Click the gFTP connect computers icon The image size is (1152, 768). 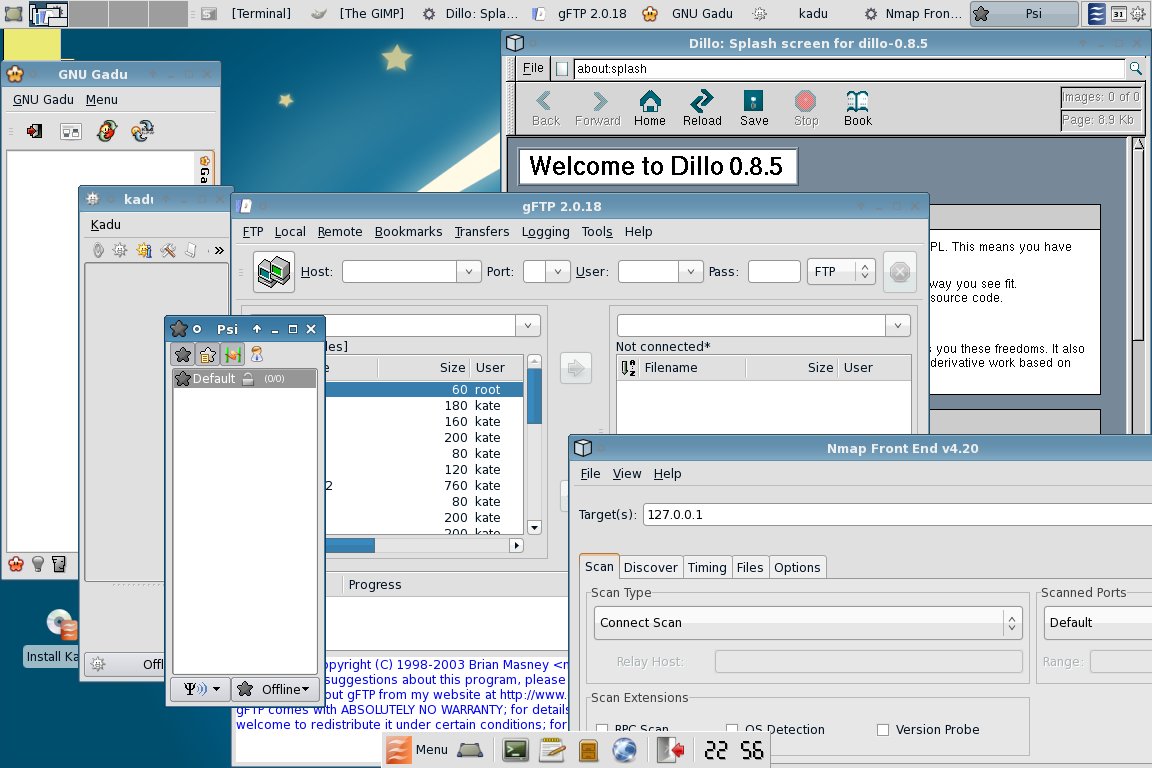coord(274,272)
